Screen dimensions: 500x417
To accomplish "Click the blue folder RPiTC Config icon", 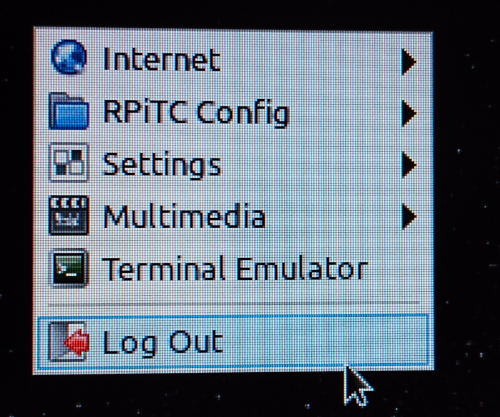I will [x=69, y=111].
